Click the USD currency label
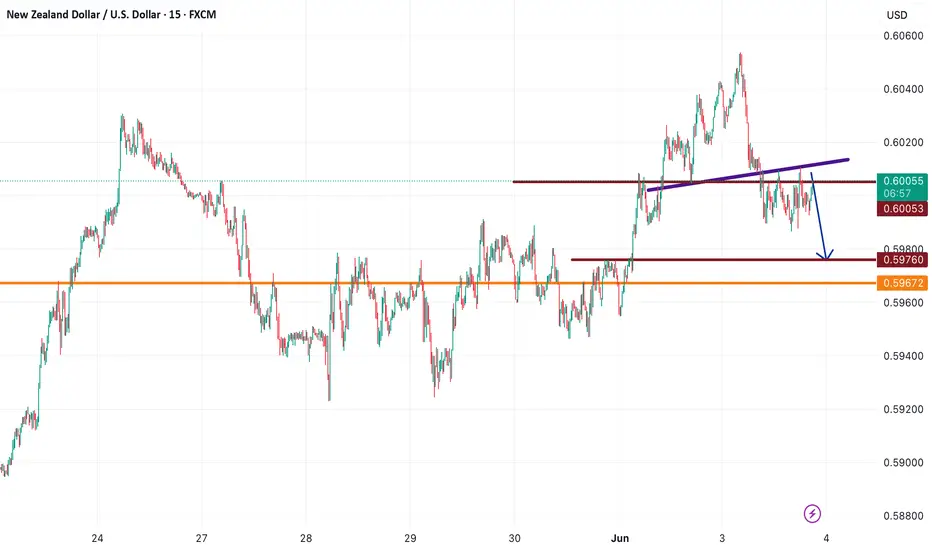Screen dimensions: 932x550 point(897,15)
